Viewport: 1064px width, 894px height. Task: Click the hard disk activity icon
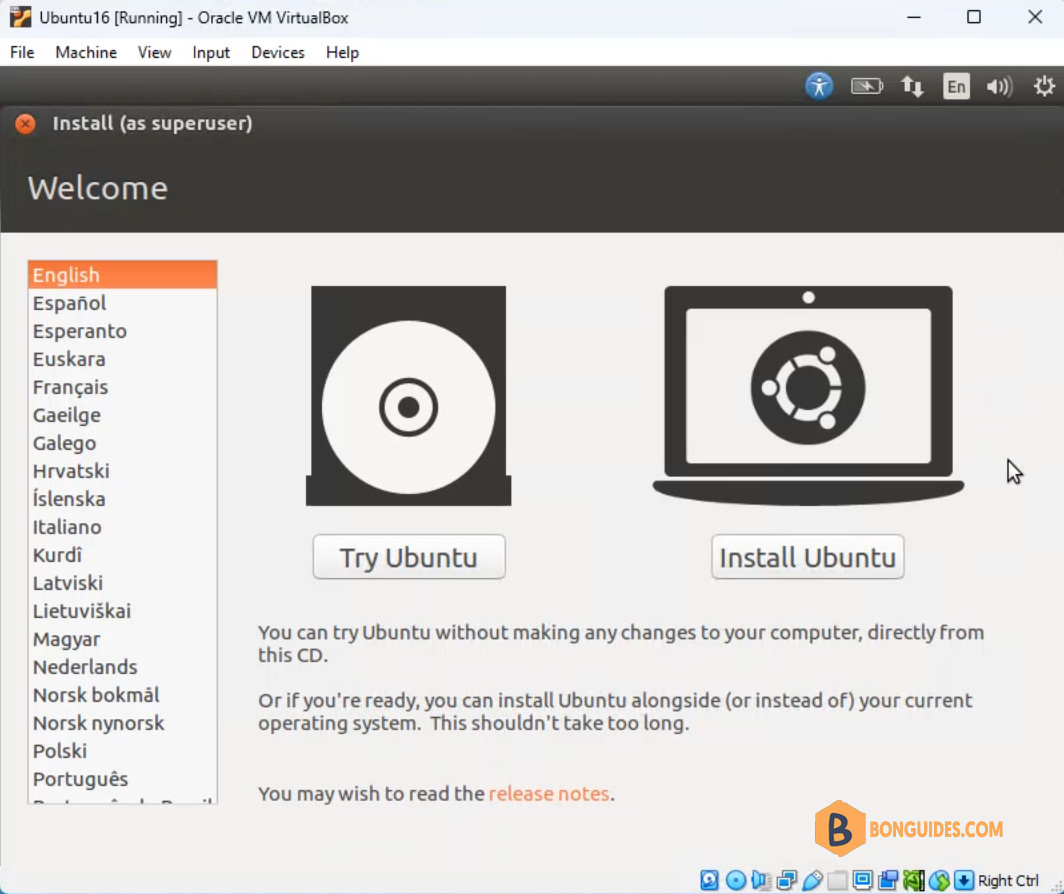tap(709, 880)
